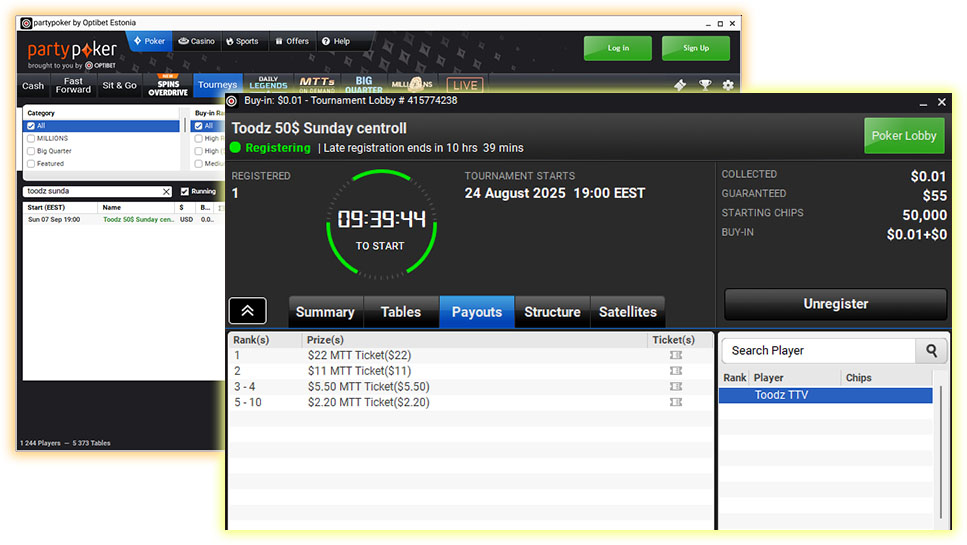Open the MTTs on demand tab
Screen dimensions: 967x545
tap(317, 83)
